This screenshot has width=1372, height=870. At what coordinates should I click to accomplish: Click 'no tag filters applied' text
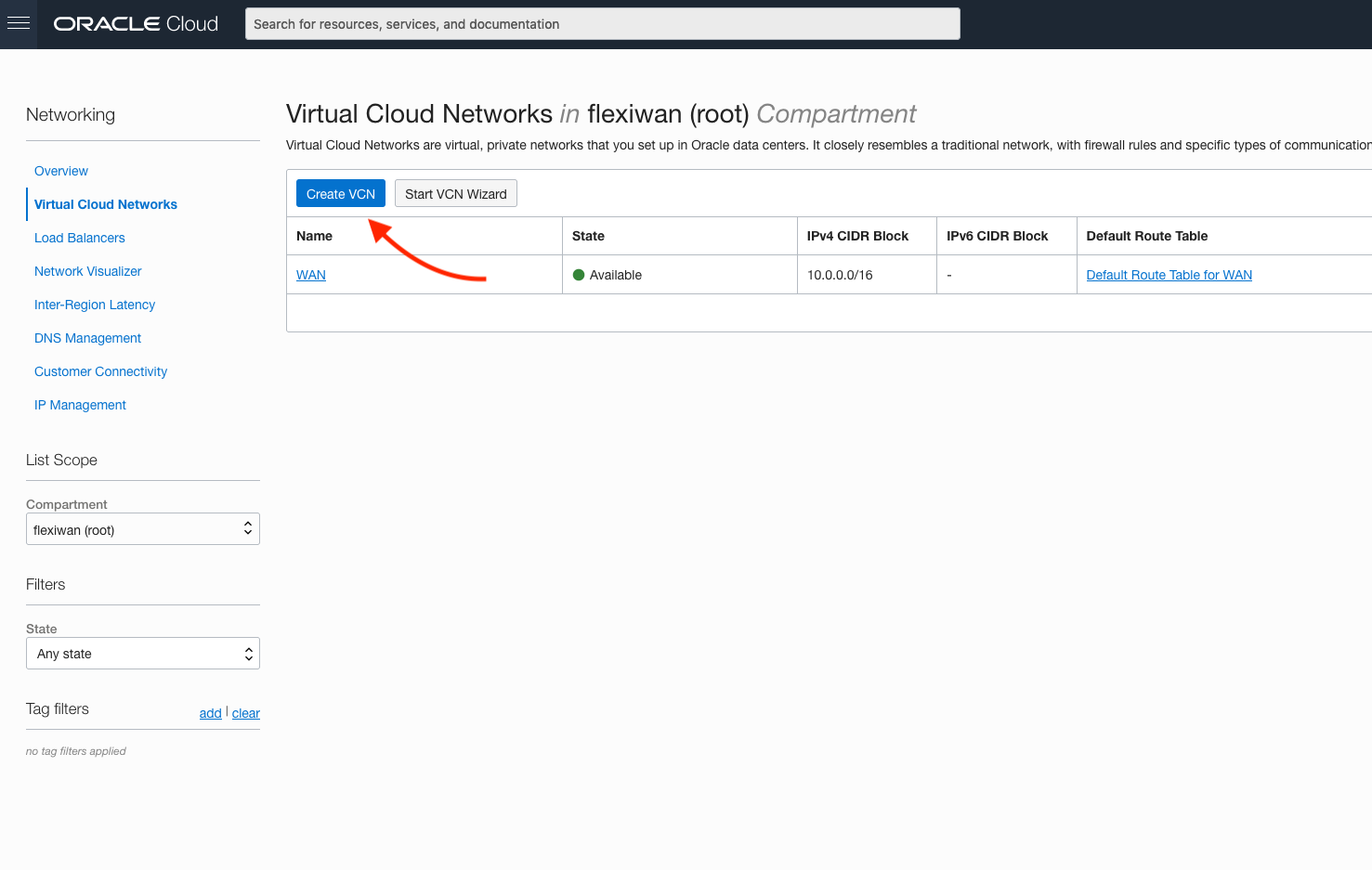pos(76,751)
